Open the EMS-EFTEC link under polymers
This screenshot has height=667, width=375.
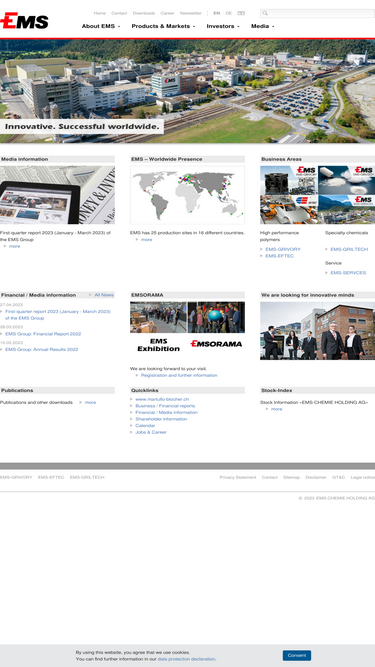tap(279, 256)
